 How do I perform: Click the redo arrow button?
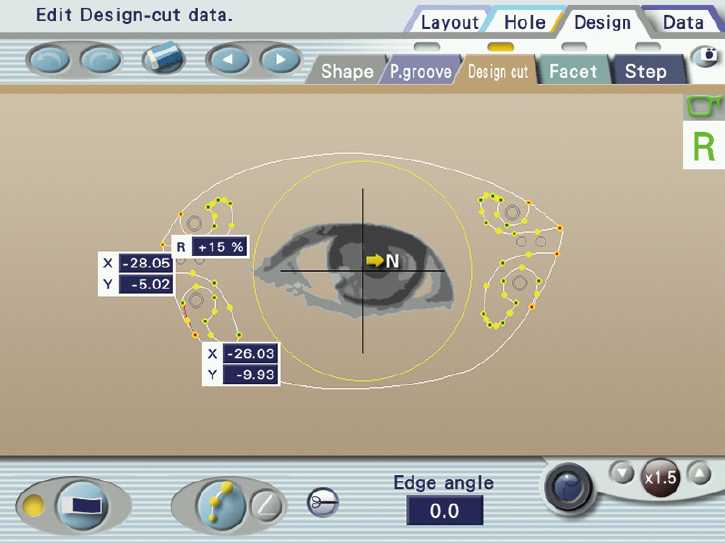pos(100,60)
